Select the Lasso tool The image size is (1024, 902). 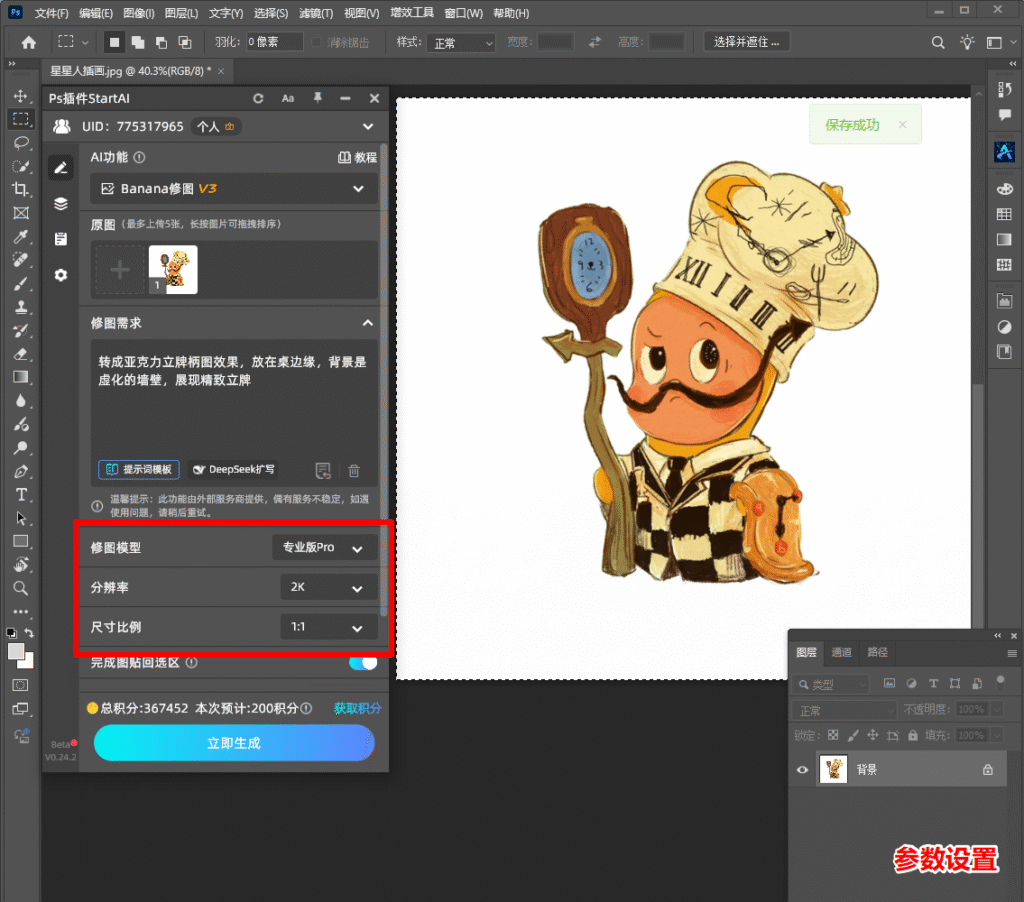(x=21, y=142)
